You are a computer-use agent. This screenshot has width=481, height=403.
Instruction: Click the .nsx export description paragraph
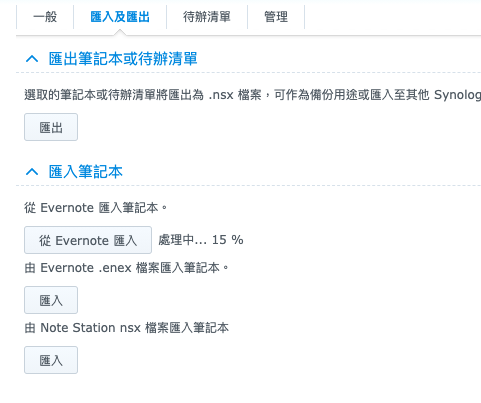point(253,95)
